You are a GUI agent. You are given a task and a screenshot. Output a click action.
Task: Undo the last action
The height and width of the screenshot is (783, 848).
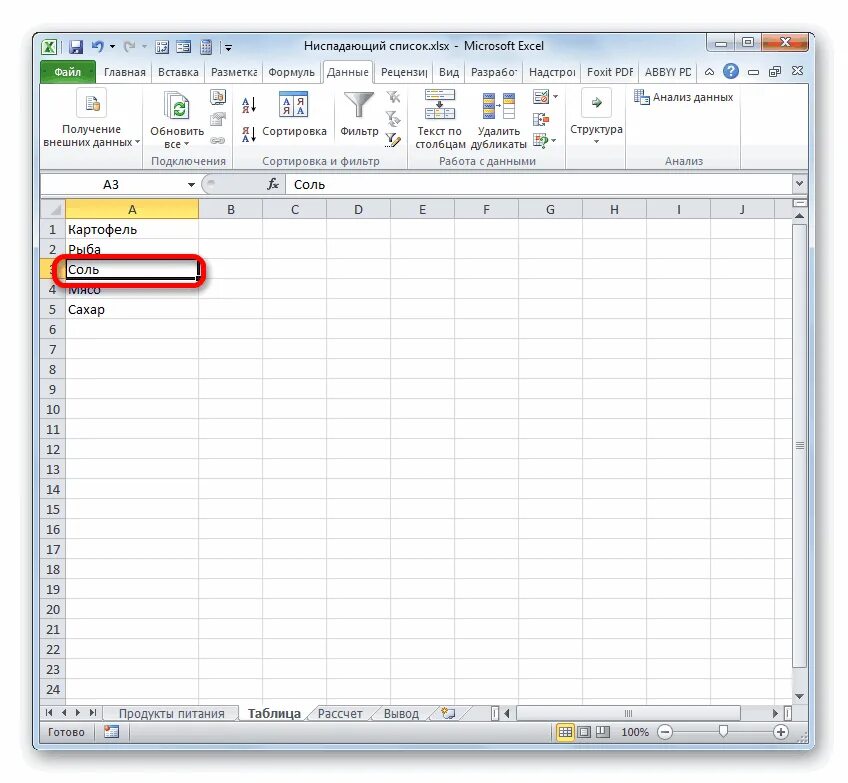[97, 47]
